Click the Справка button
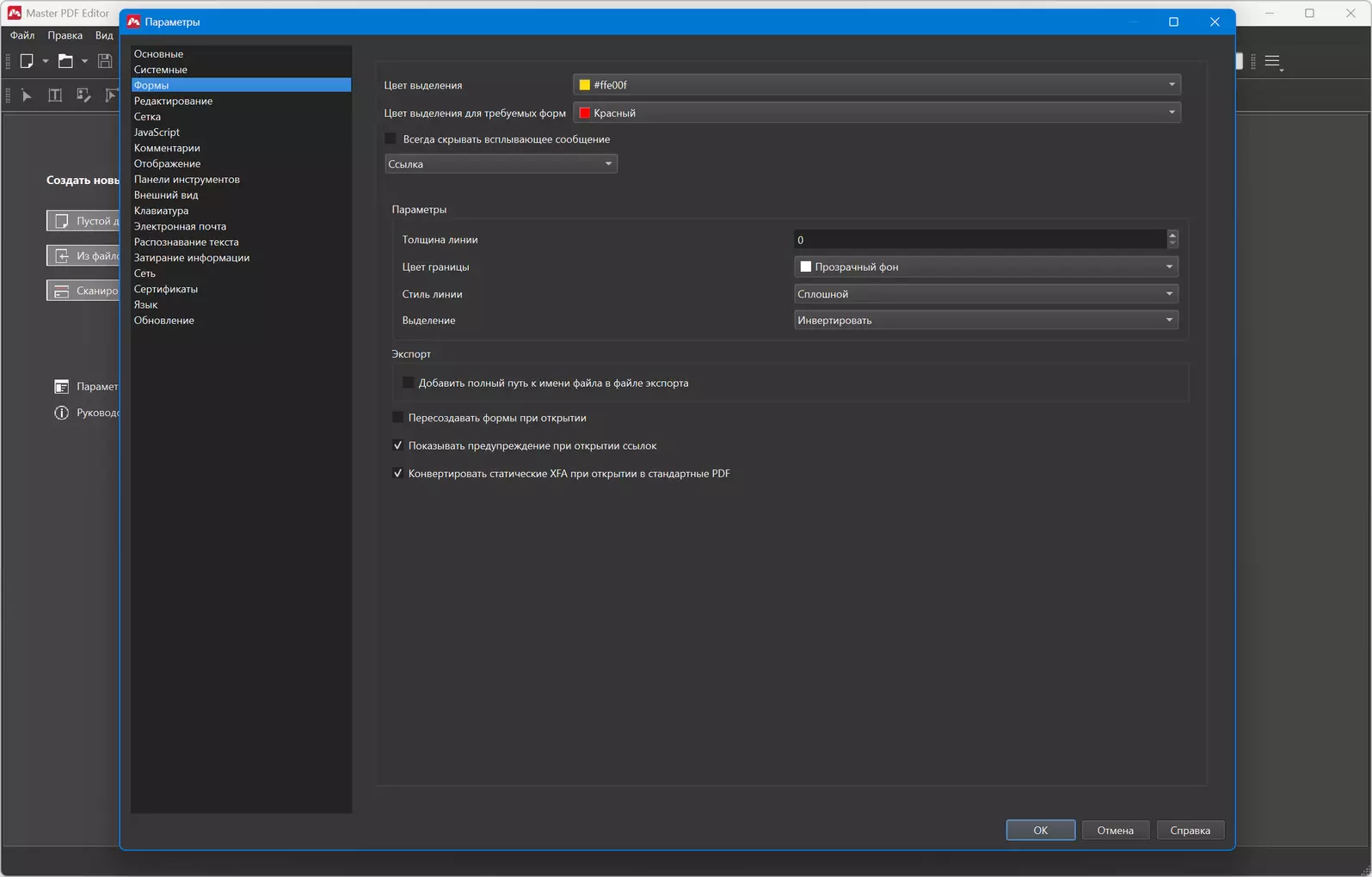Viewport: 1372px width, 877px height. click(x=1191, y=831)
